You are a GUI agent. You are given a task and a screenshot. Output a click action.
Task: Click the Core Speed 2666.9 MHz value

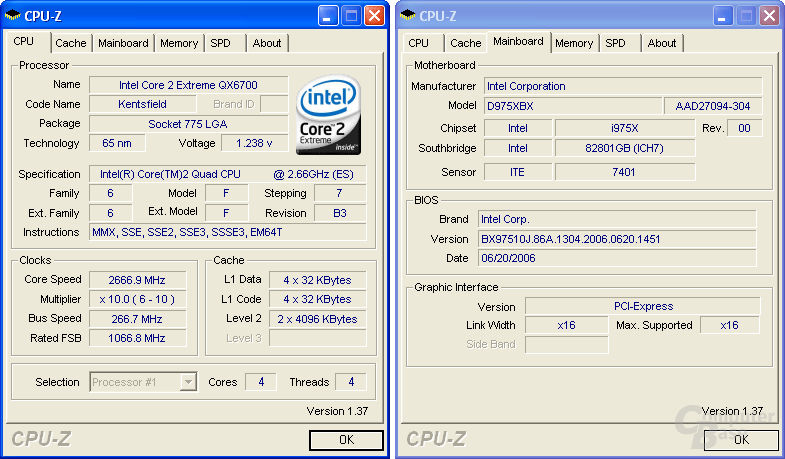(137, 280)
